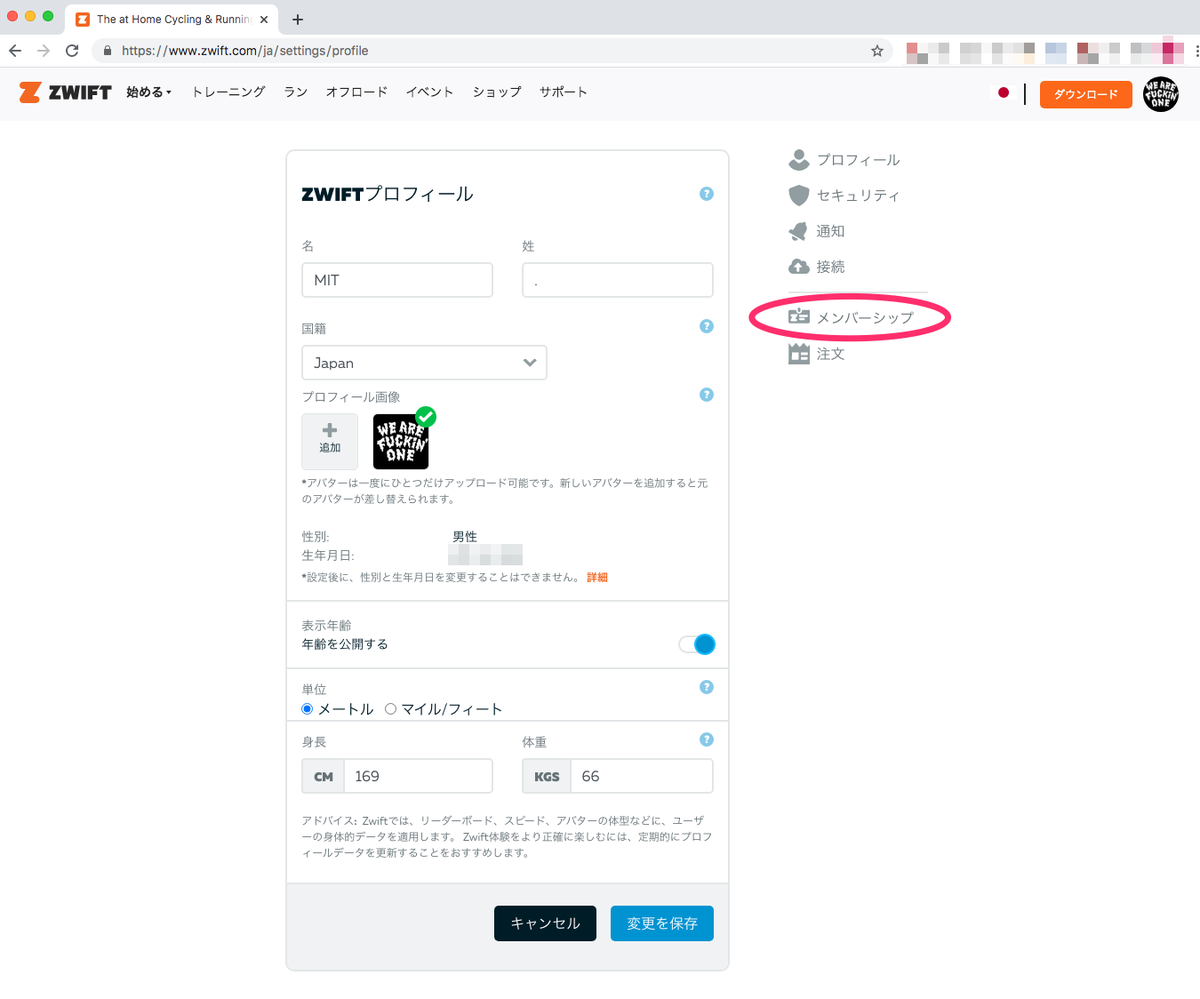Click the lock icon in address bar

(108, 50)
